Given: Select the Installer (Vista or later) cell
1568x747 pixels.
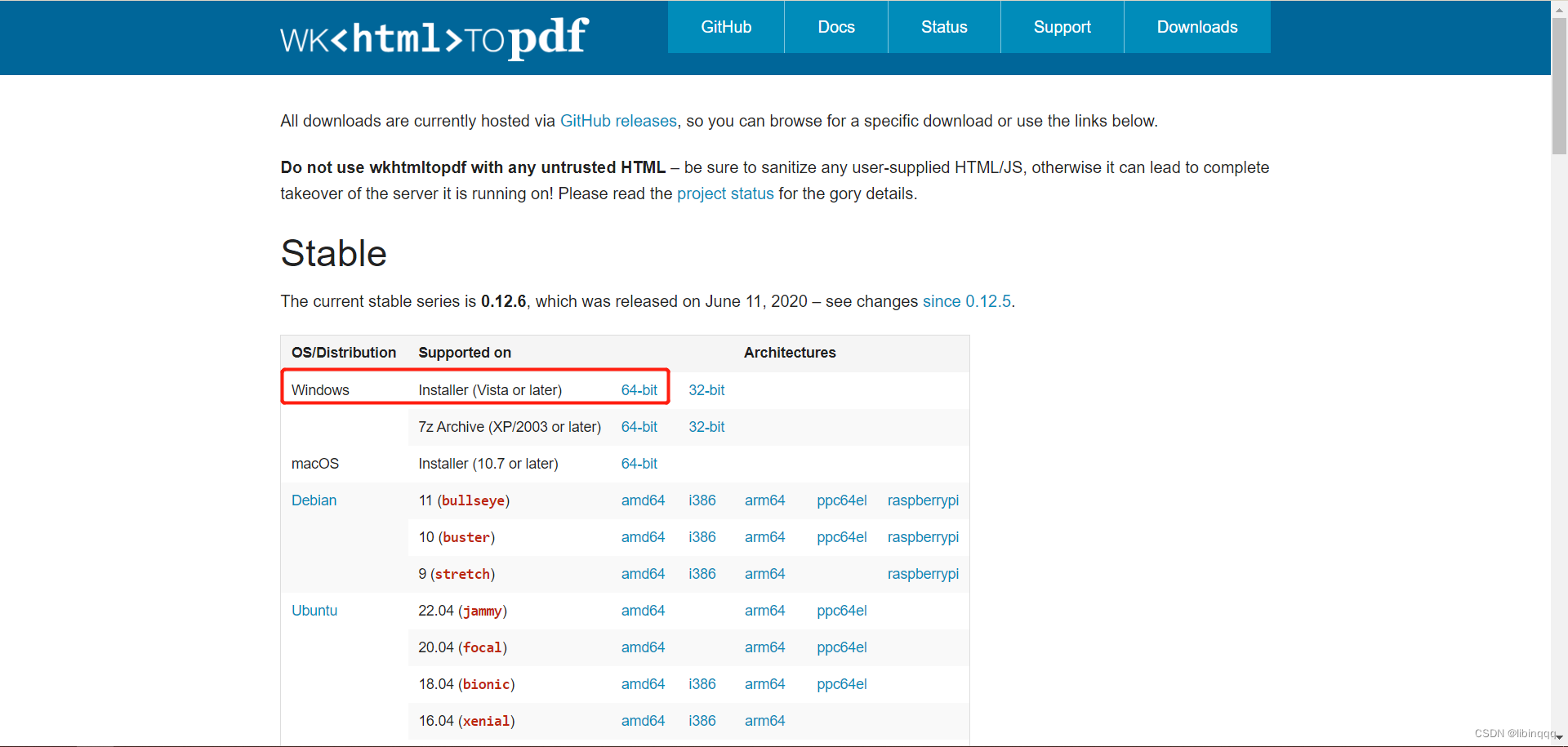Looking at the screenshot, I should coord(490,390).
